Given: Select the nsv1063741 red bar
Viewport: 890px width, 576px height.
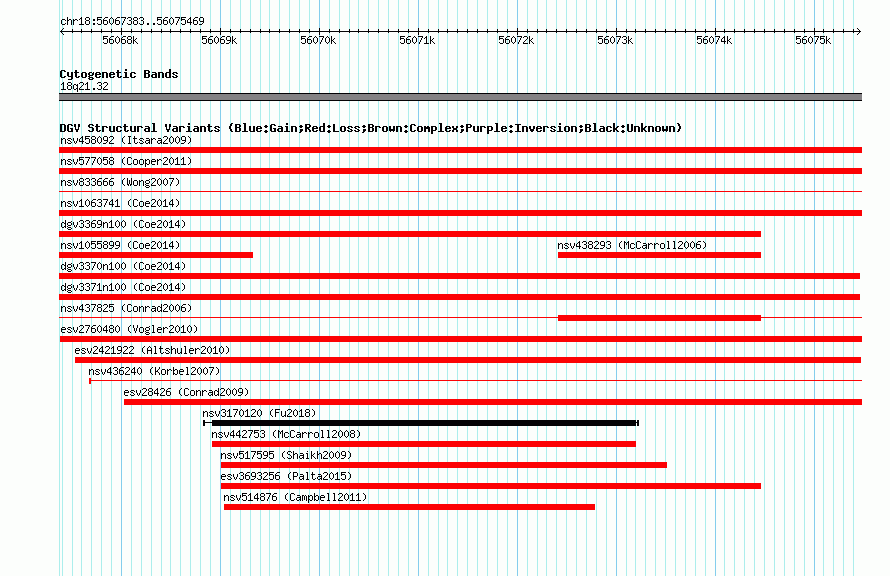Looking at the screenshot, I should [460, 213].
